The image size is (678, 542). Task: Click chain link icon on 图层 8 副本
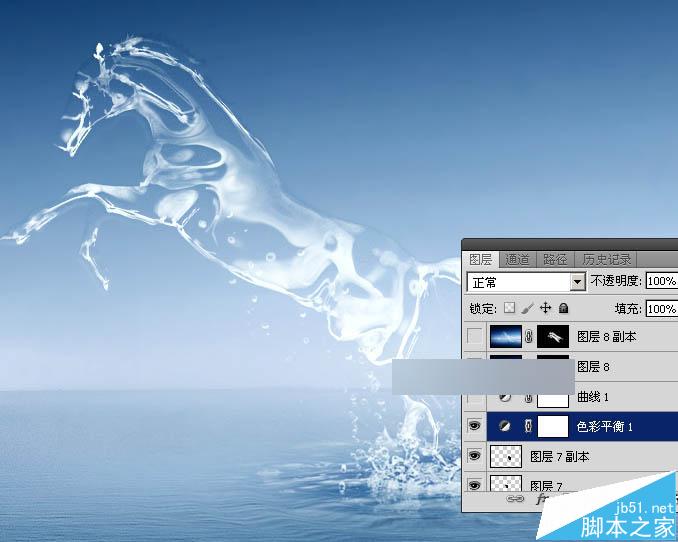point(528,337)
